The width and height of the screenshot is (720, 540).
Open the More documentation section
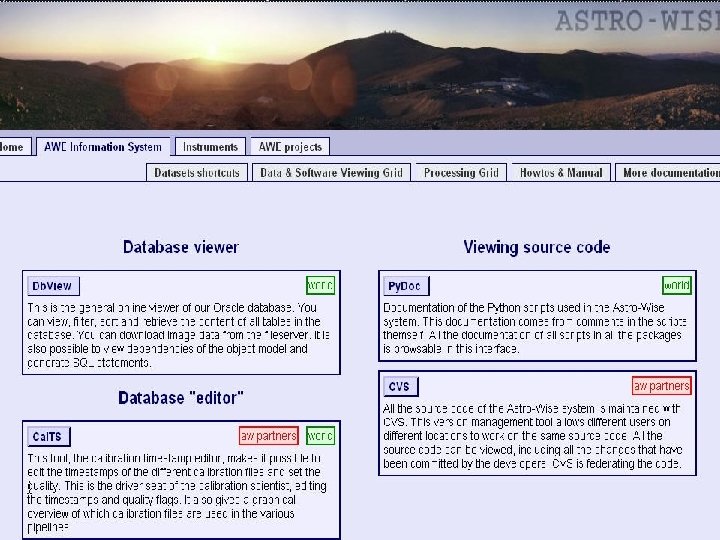click(x=668, y=173)
